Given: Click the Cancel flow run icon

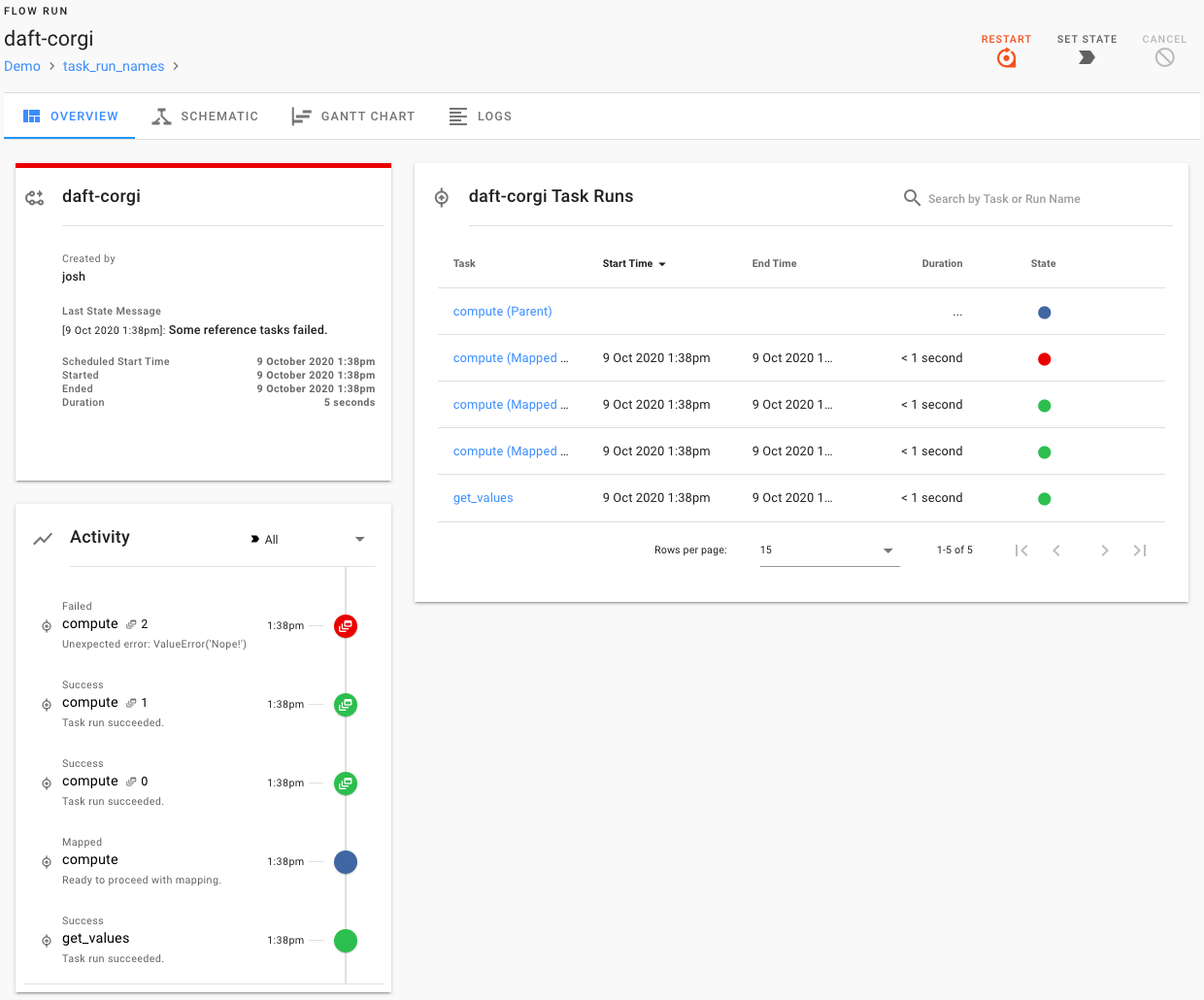Looking at the screenshot, I should pos(1164,58).
